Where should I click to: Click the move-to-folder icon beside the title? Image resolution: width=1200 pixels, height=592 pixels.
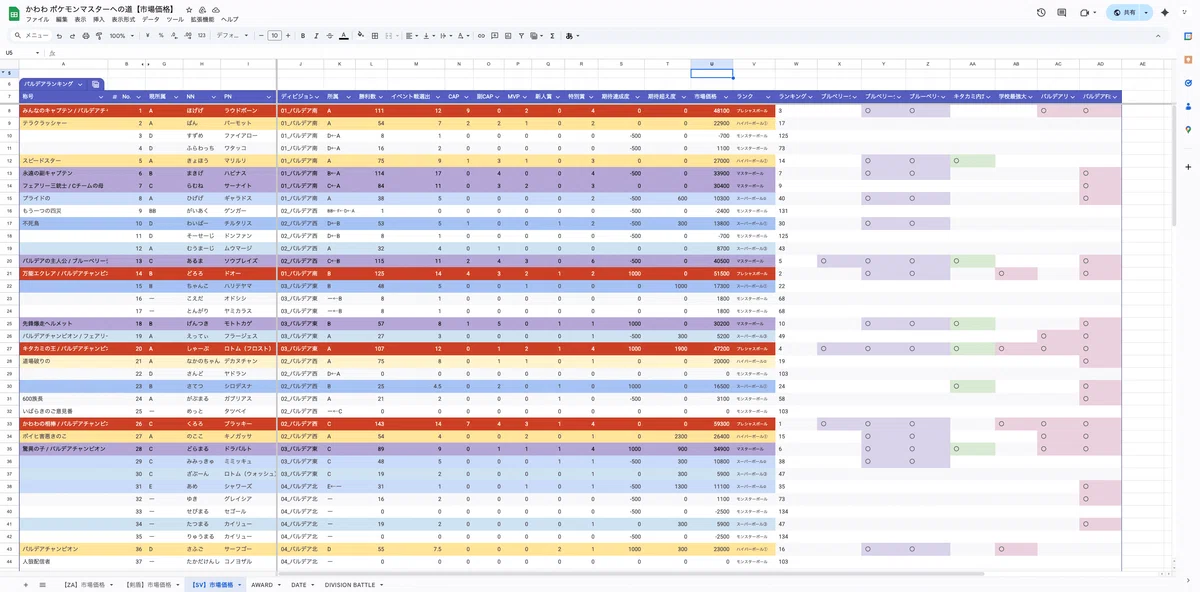(203, 9)
